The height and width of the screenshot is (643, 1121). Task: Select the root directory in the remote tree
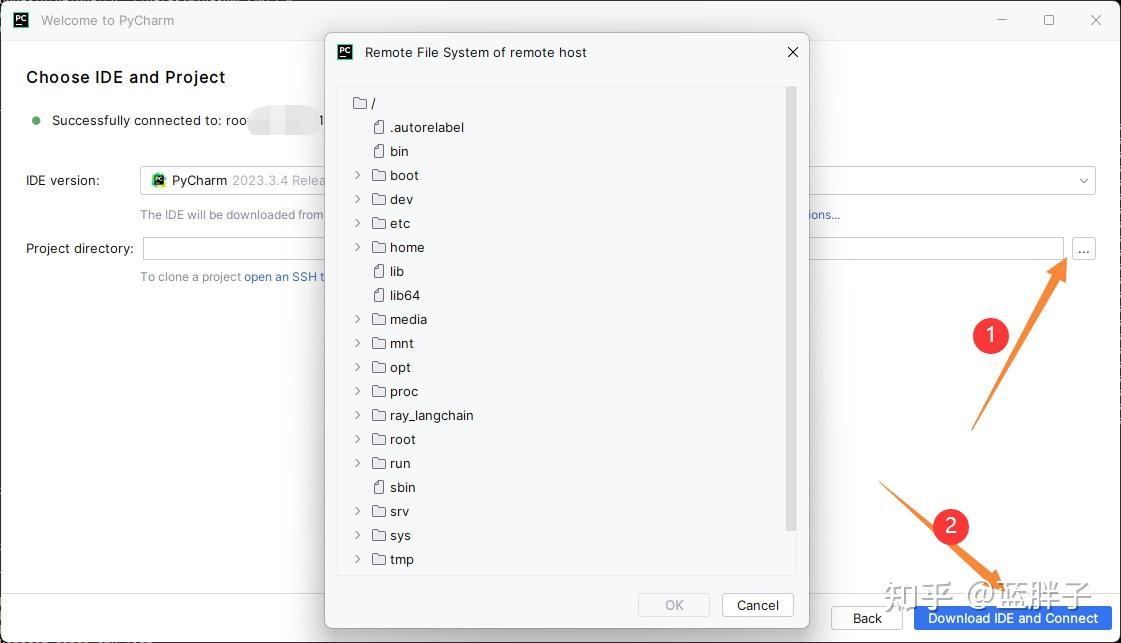(x=401, y=439)
